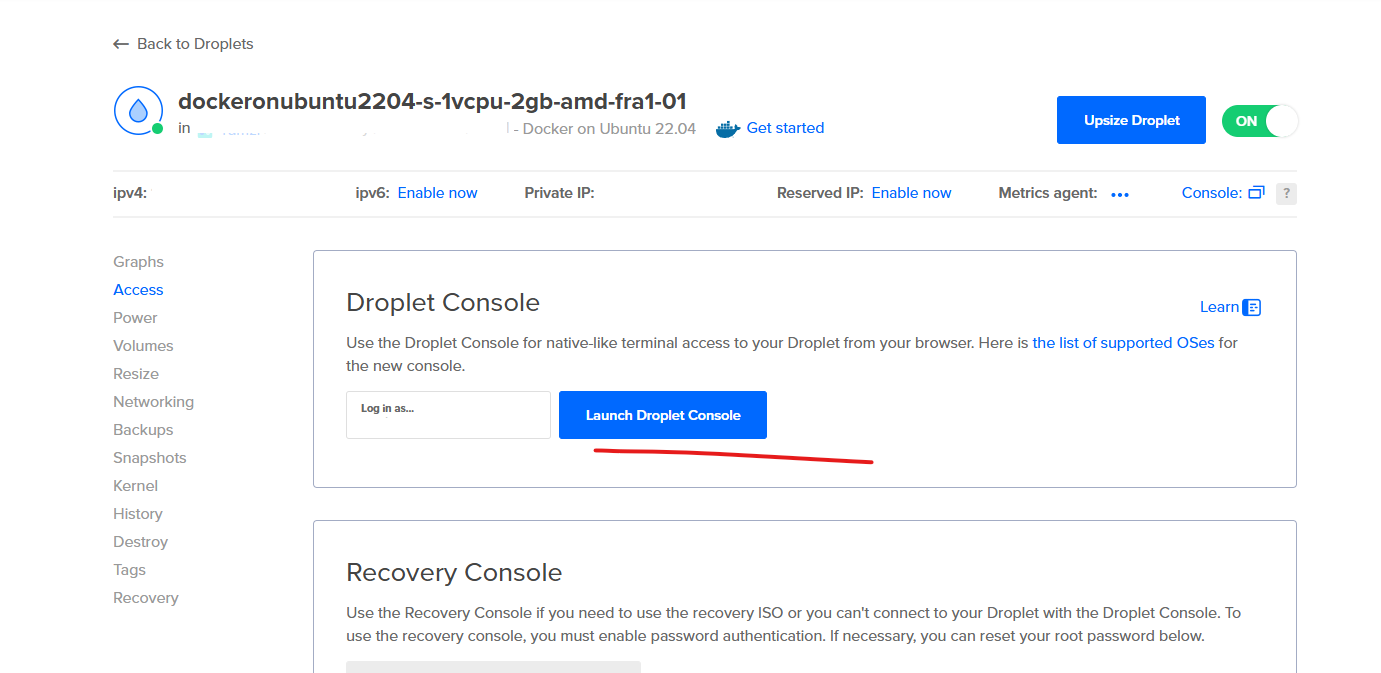Select Graphs in the sidebar
1381x673 pixels.
point(138,261)
